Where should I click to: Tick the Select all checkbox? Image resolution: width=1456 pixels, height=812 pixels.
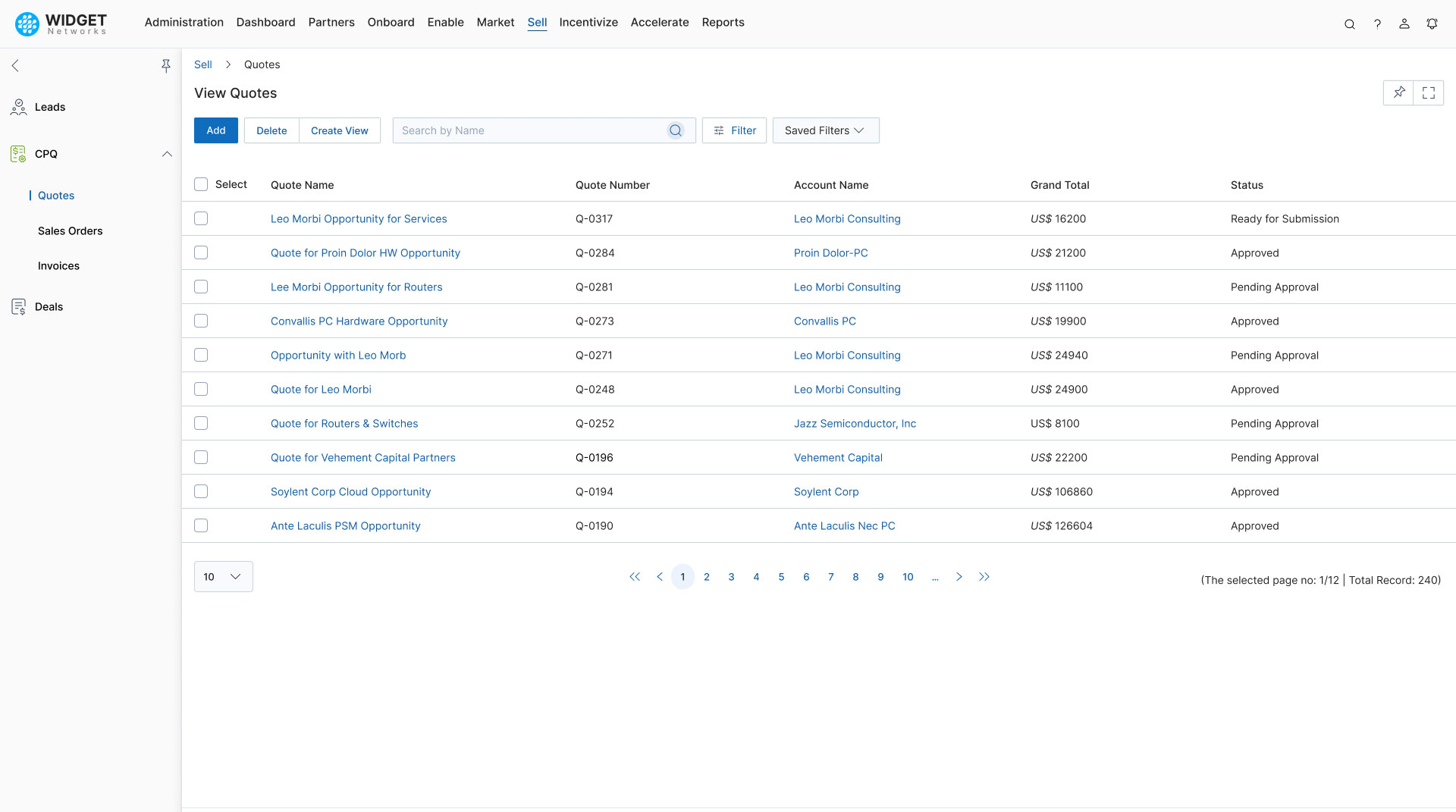[x=201, y=184]
